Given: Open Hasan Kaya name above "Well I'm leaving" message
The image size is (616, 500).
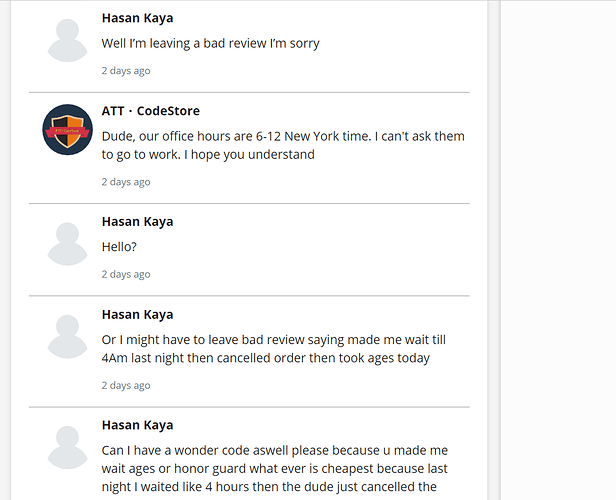Looking at the screenshot, I should [138, 18].
